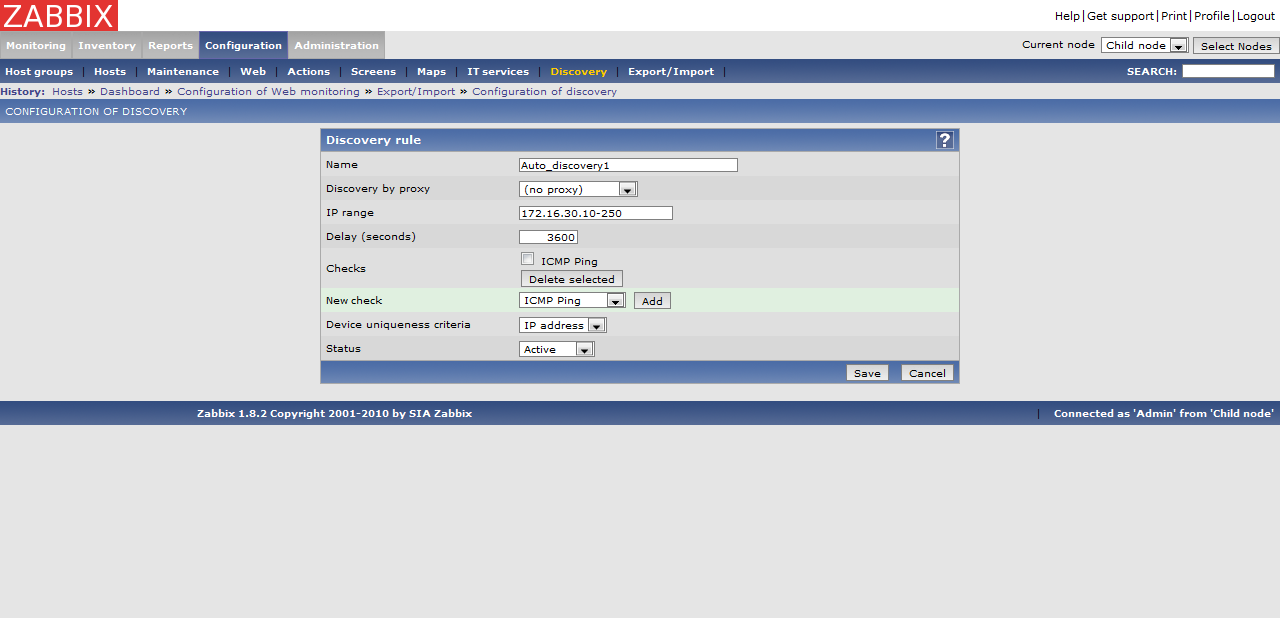Open Device uniqueness criteria dropdown

(563, 325)
